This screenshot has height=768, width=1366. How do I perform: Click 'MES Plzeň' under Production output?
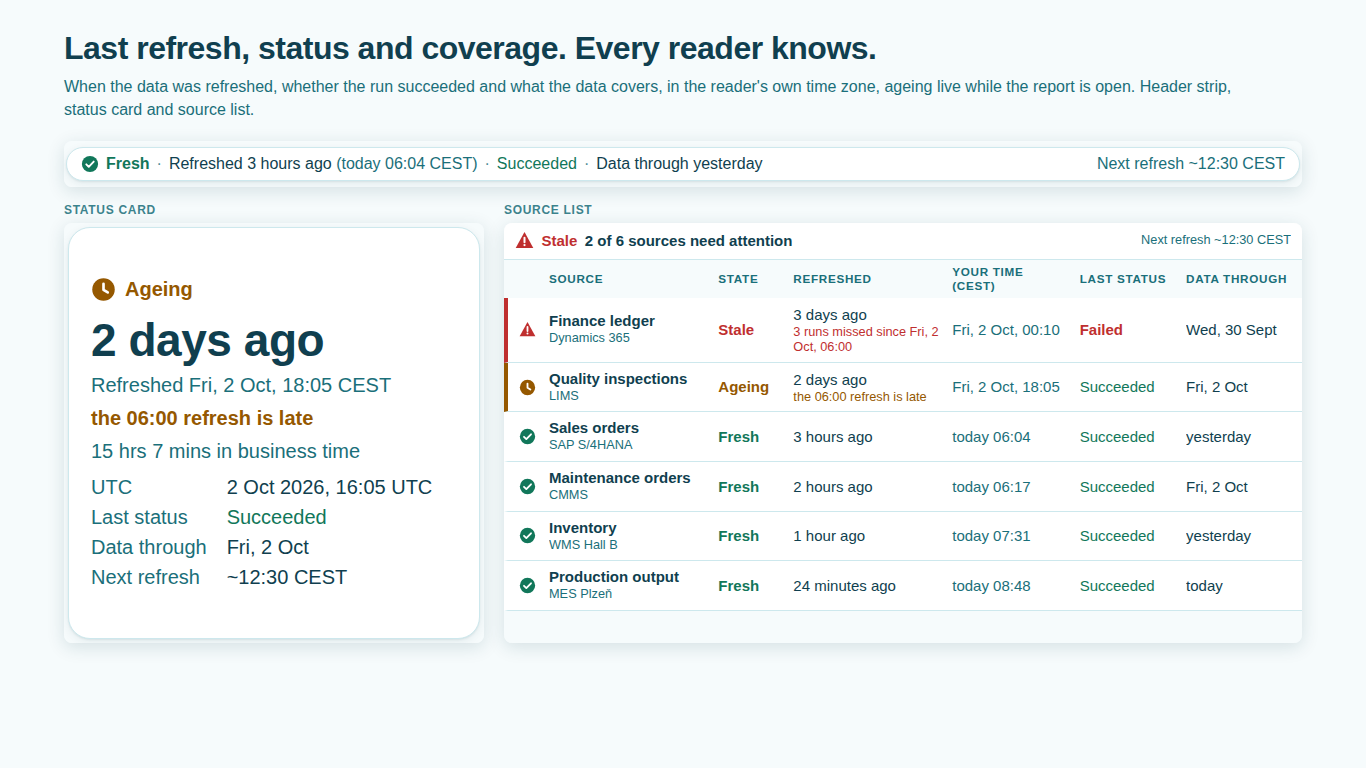coord(581,594)
